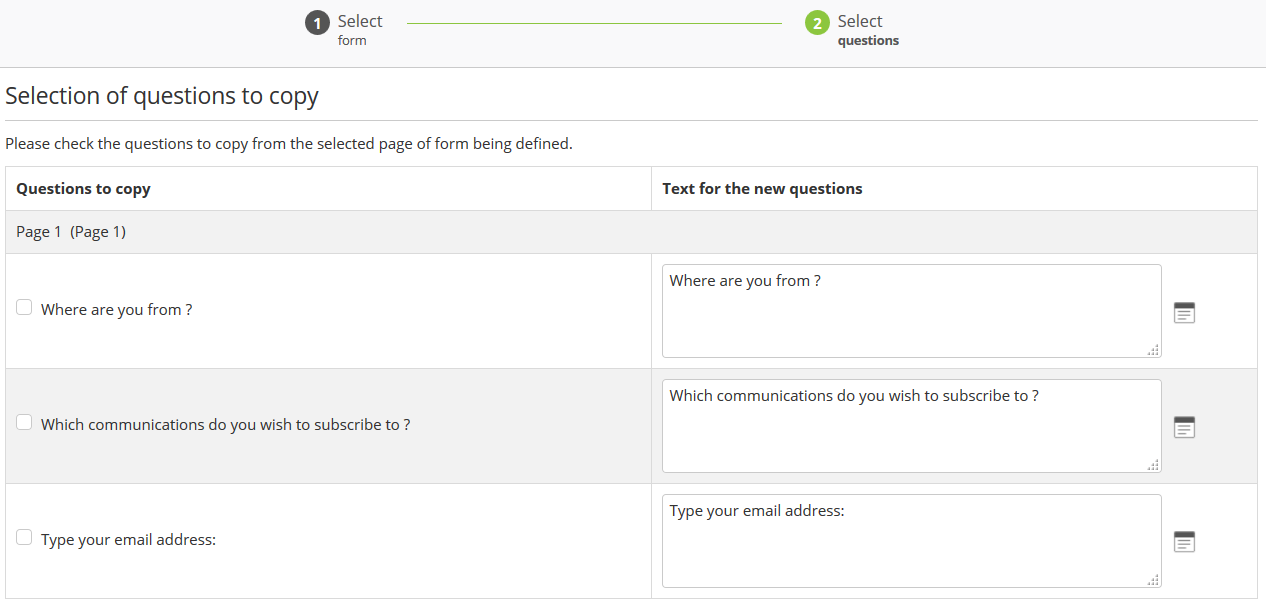The image size is (1266, 615).
Task: Click 'Text for the new questions' column header
Action: click(762, 189)
